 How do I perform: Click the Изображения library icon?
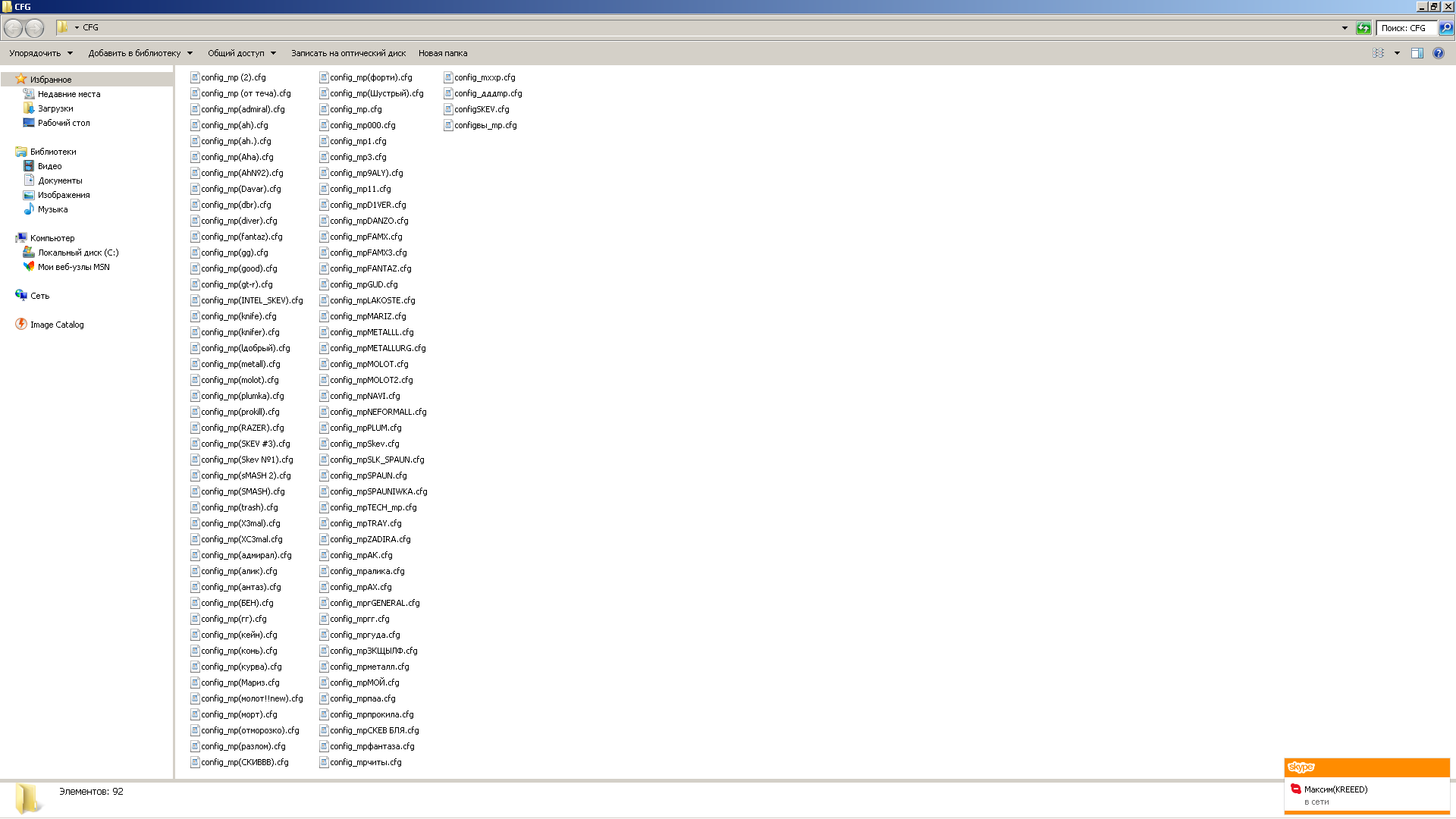29,194
